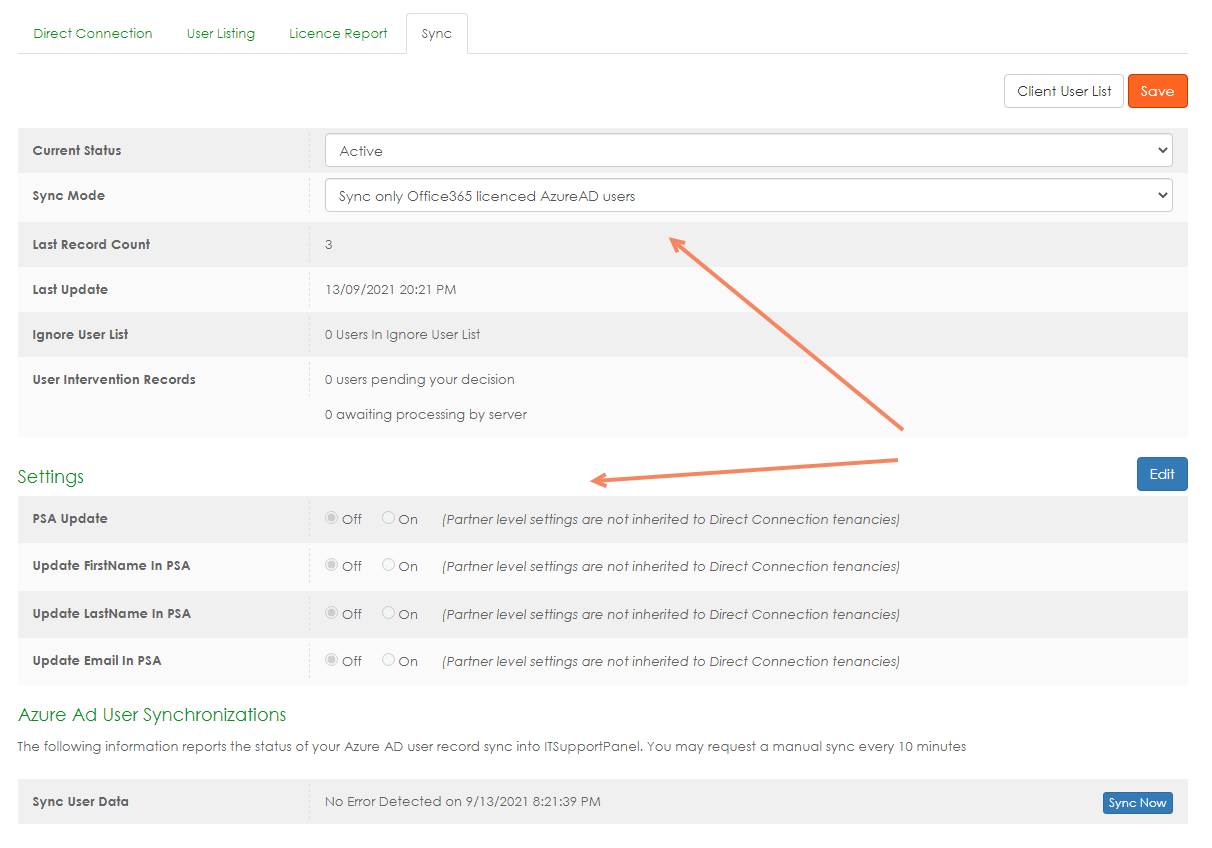This screenshot has width=1212, height=848.
Task: Expand the Sync Mode dropdown
Action: 748,196
